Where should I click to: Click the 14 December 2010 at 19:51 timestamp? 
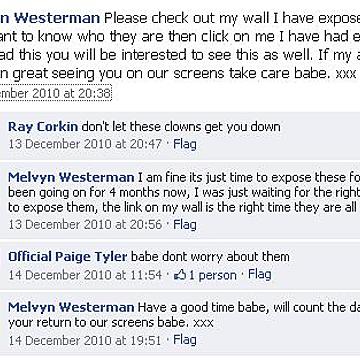coord(85,340)
